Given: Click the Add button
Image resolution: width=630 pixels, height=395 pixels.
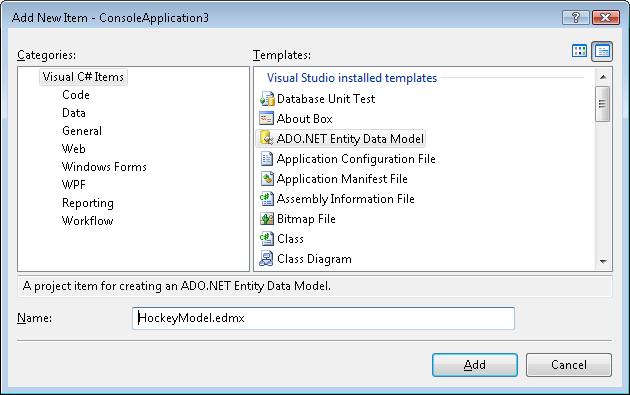Looking at the screenshot, I should point(475,365).
